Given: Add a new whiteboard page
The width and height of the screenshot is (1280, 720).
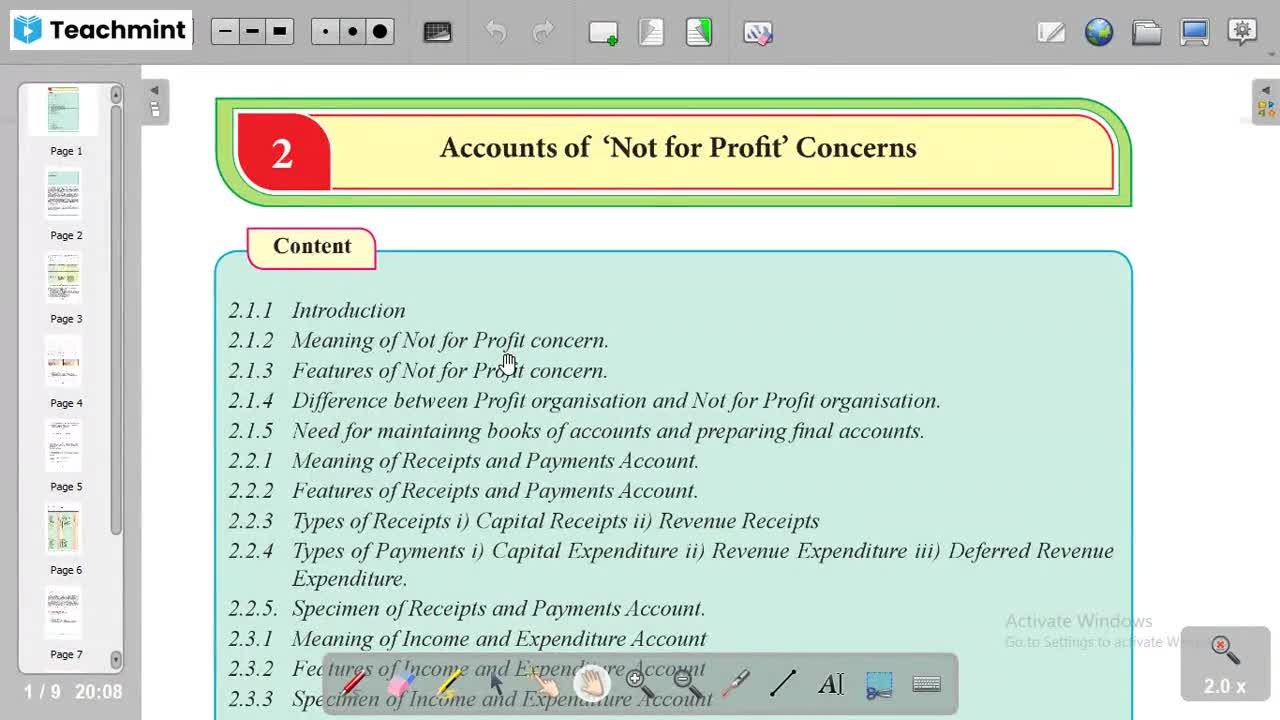Looking at the screenshot, I should (602, 32).
